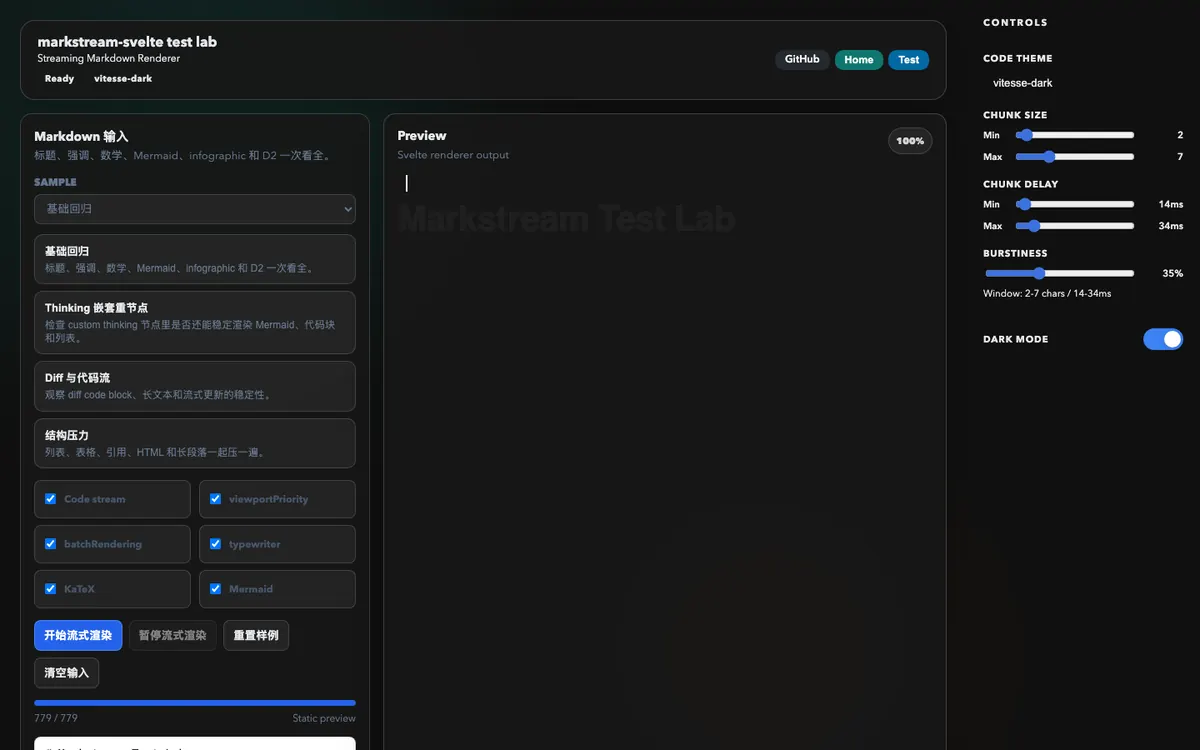1200x750 pixels.
Task: Click the 暂停流式渲染 pause button
Action: (x=173, y=635)
